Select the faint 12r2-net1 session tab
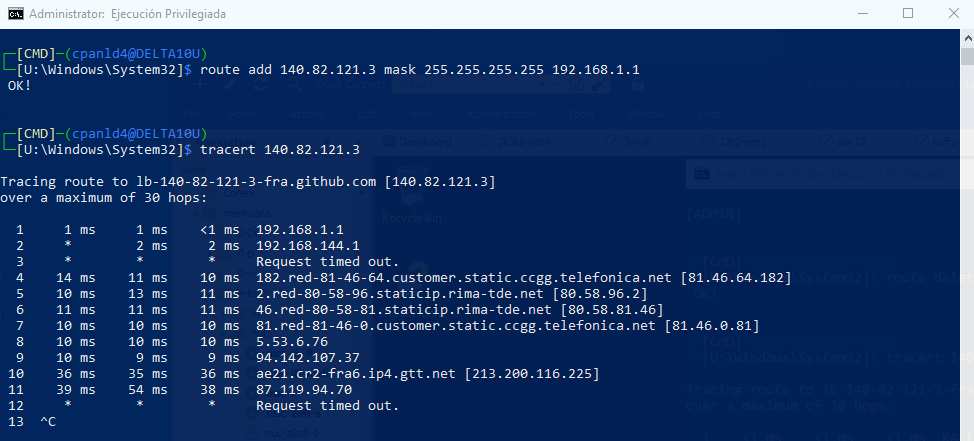The height and width of the screenshot is (441, 974). click(x=735, y=142)
